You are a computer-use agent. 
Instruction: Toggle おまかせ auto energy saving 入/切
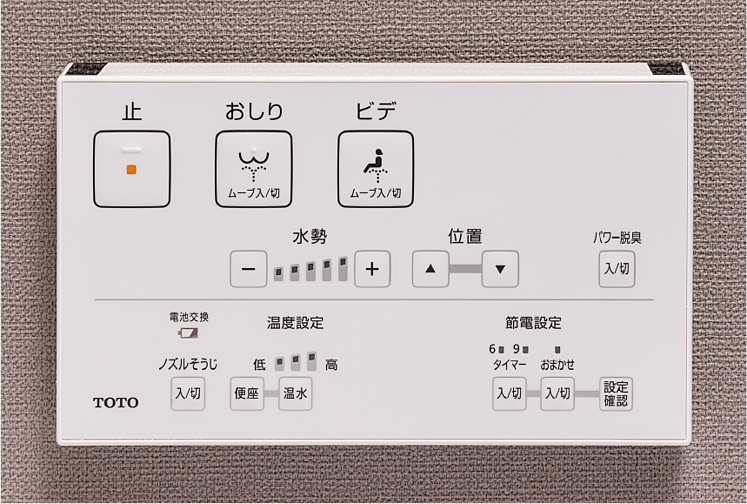[557, 393]
